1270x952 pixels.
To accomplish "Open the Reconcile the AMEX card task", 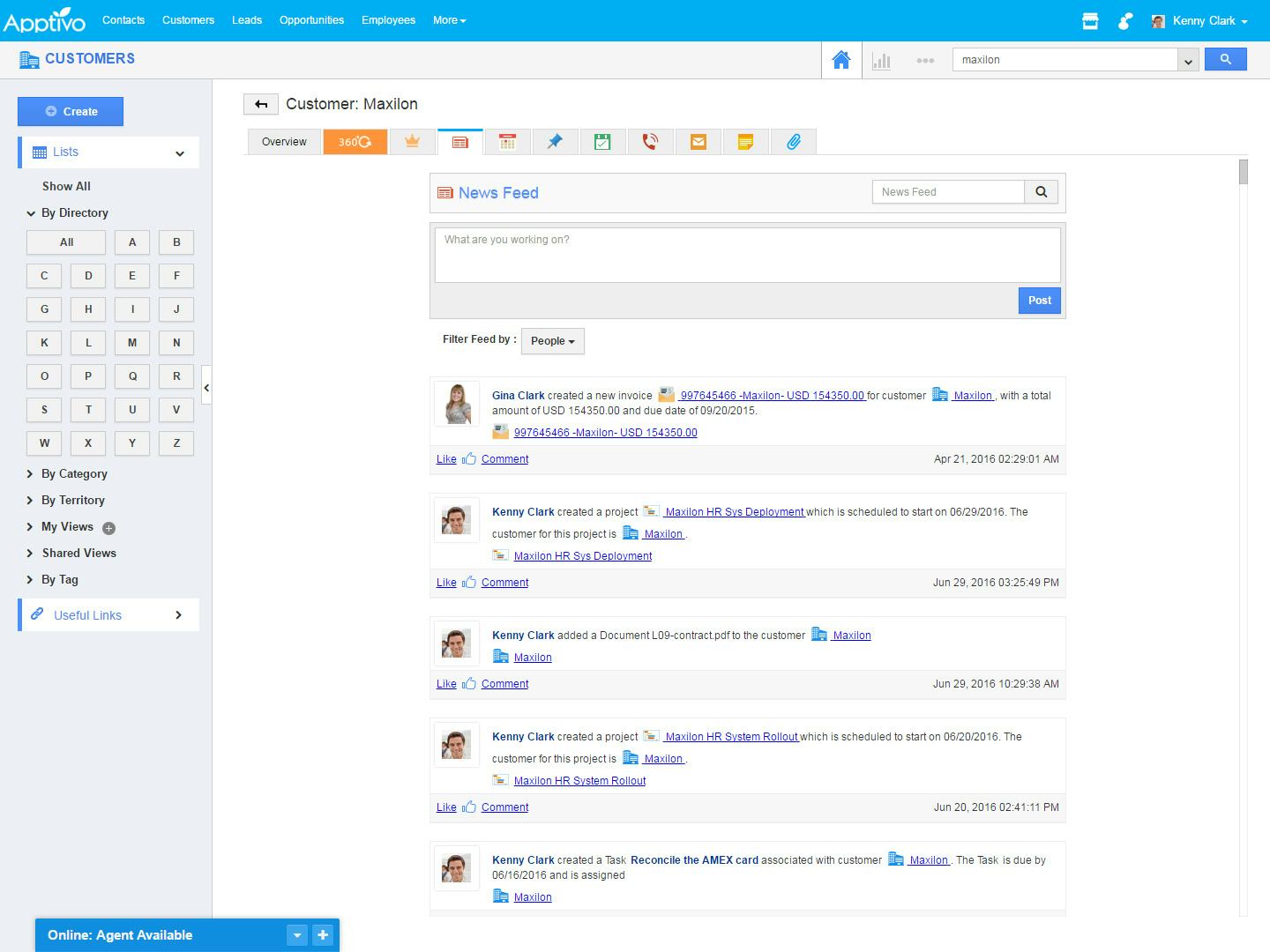I will (x=694, y=860).
